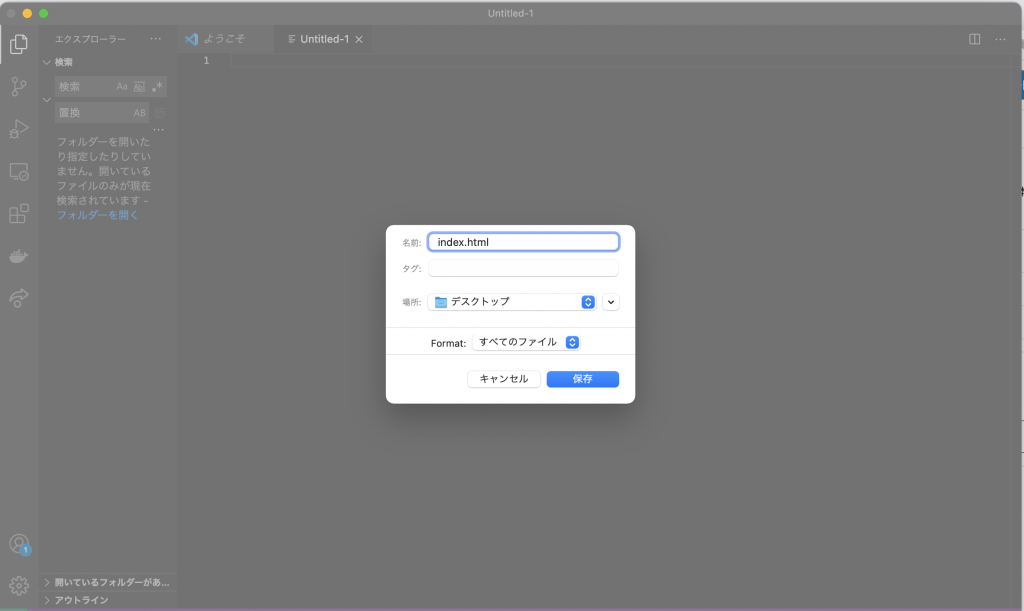Open the Explorer view in activity bar
The height and width of the screenshot is (611, 1024).
(18, 44)
